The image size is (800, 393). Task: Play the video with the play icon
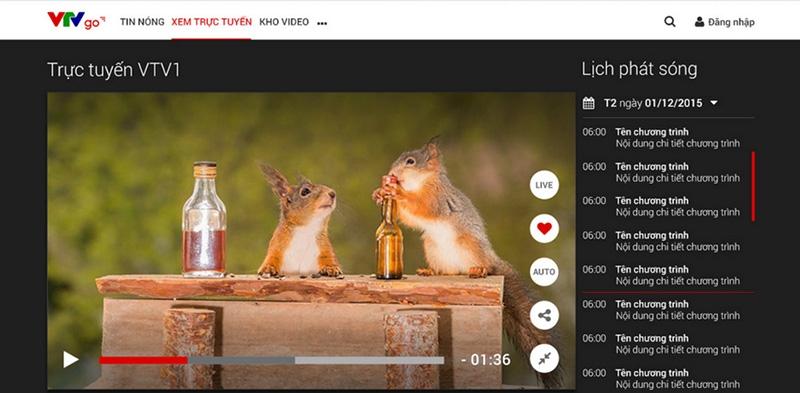pyautogui.click(x=70, y=359)
